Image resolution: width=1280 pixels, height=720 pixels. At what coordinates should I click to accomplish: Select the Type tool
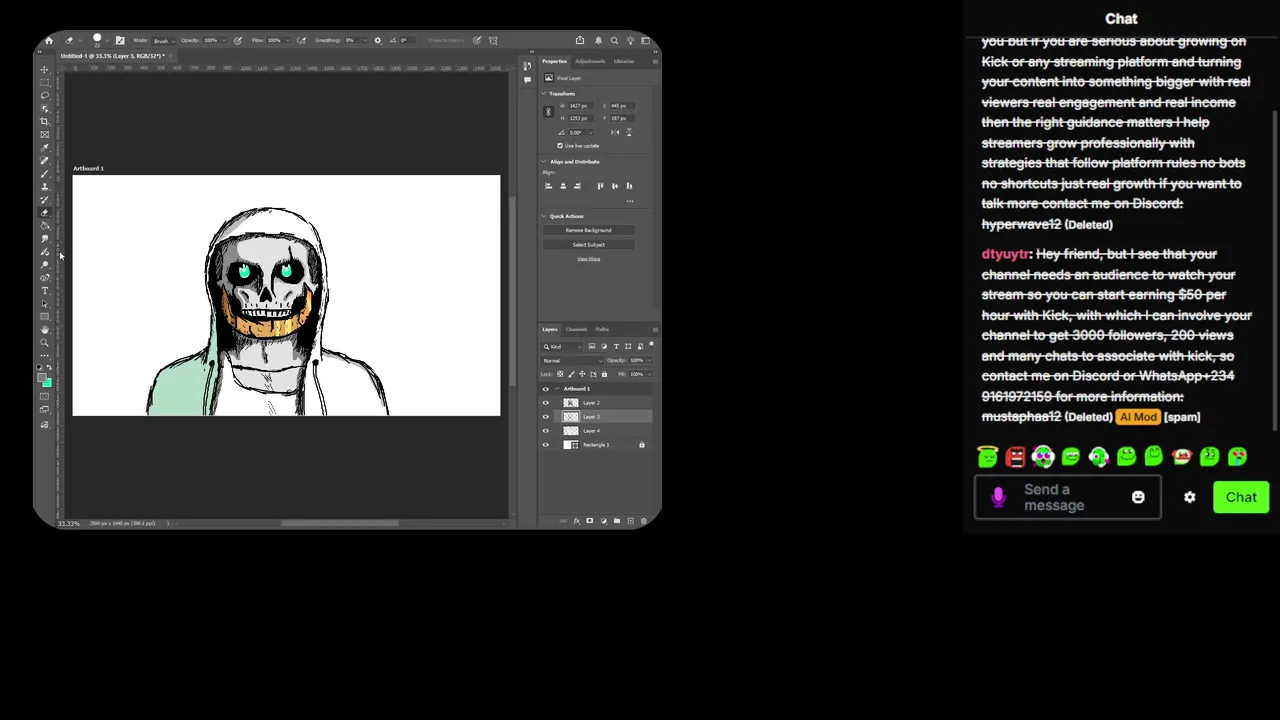tap(44, 291)
